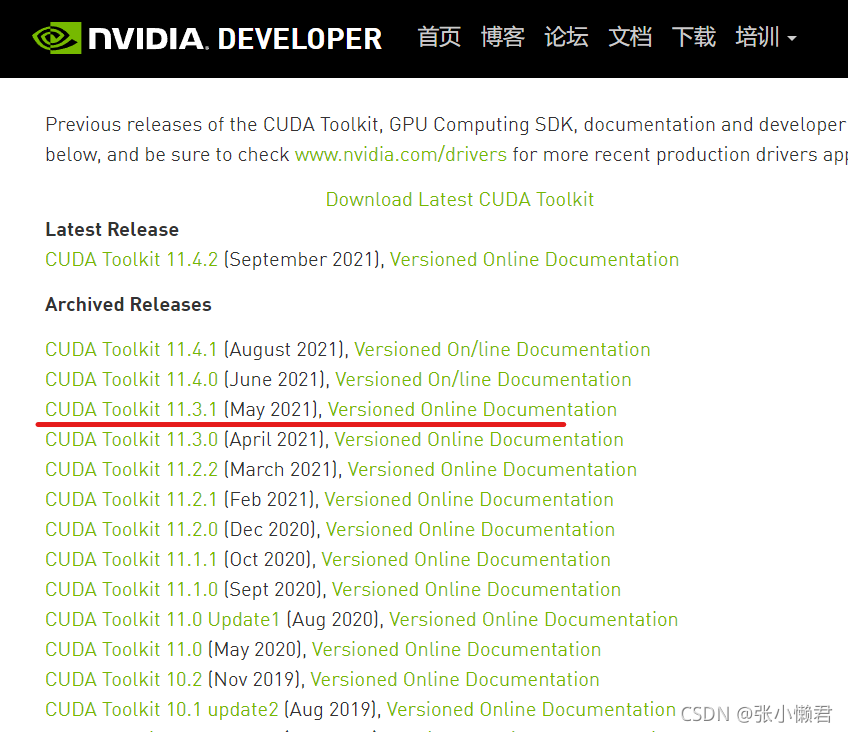Select the 下载 download menu item
Screen dimensions: 848x732
pyautogui.click(x=694, y=37)
